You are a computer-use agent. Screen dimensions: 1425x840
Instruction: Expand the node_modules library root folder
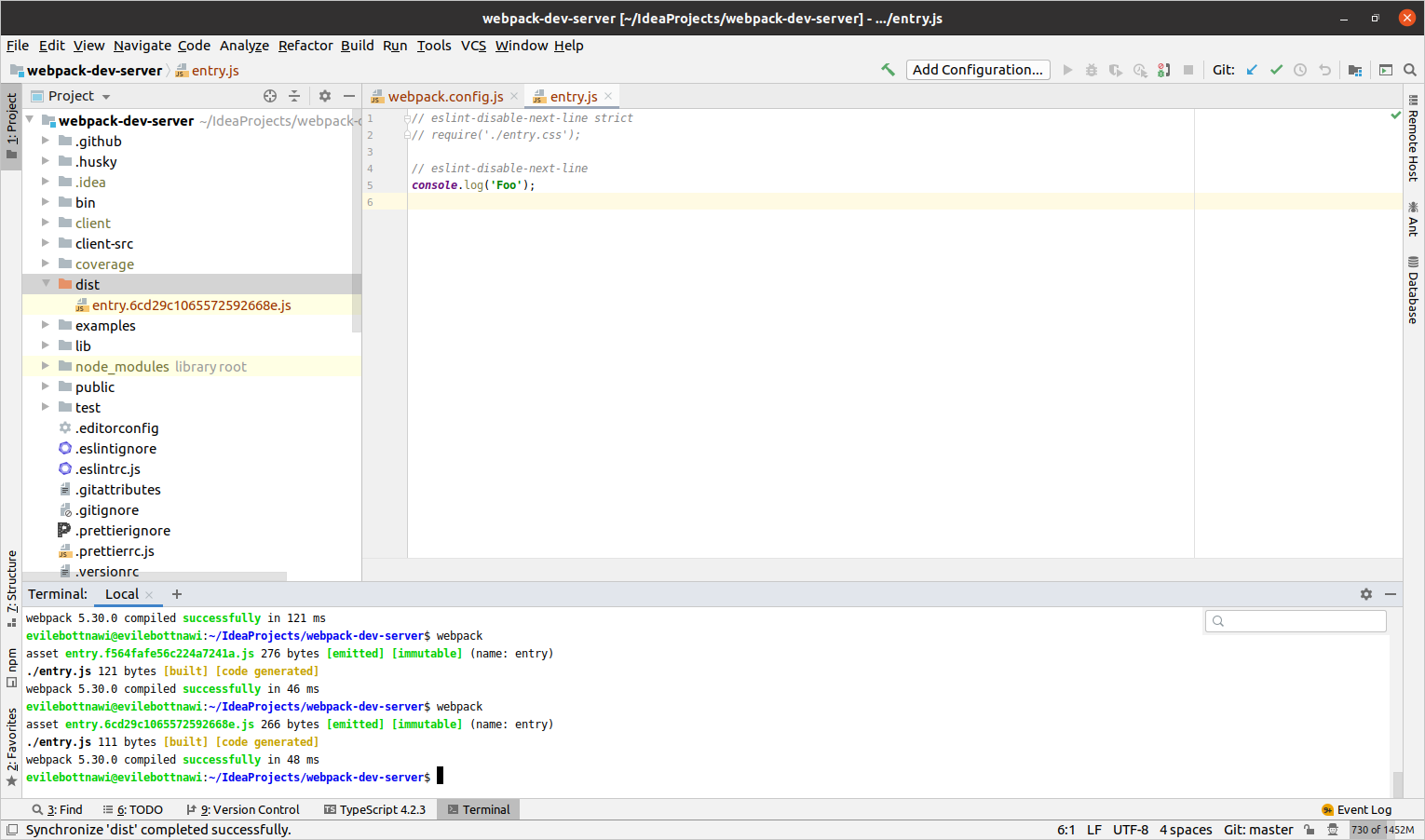[45, 366]
